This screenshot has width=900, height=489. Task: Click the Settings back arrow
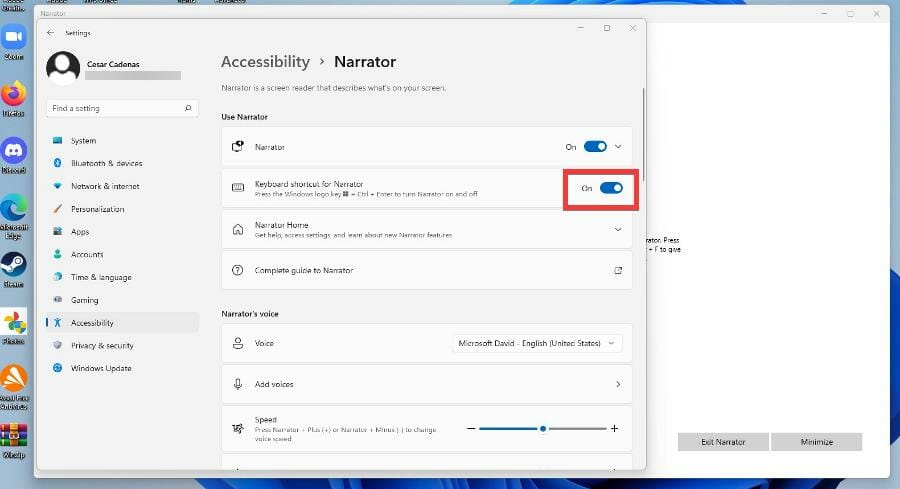(x=51, y=33)
